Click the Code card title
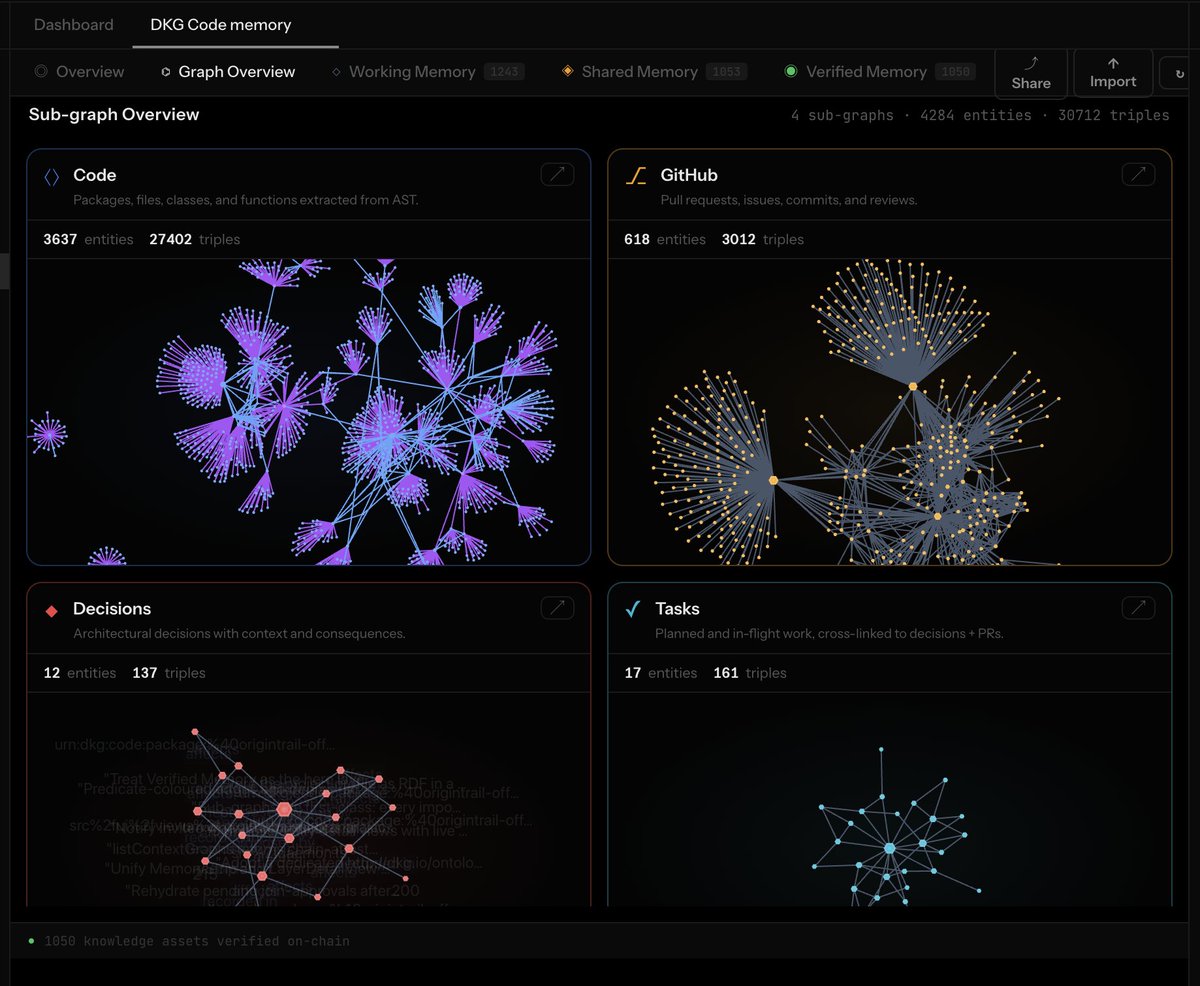Viewport: 1200px width, 986px height. (95, 175)
